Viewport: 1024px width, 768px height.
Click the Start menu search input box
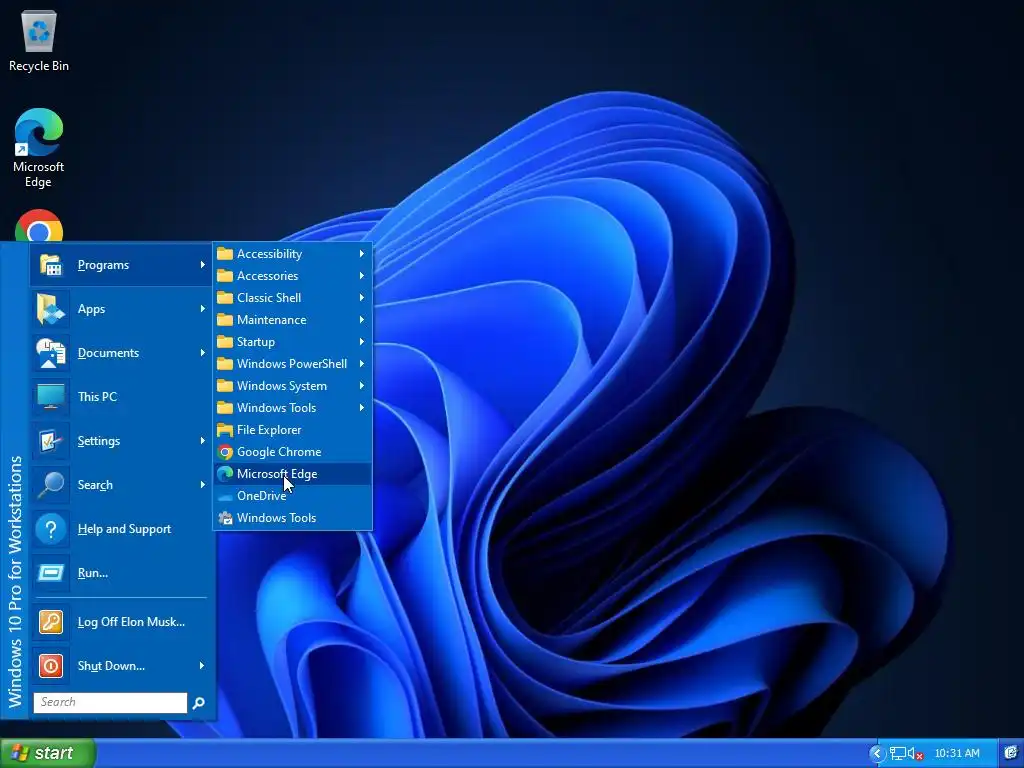tap(110, 703)
